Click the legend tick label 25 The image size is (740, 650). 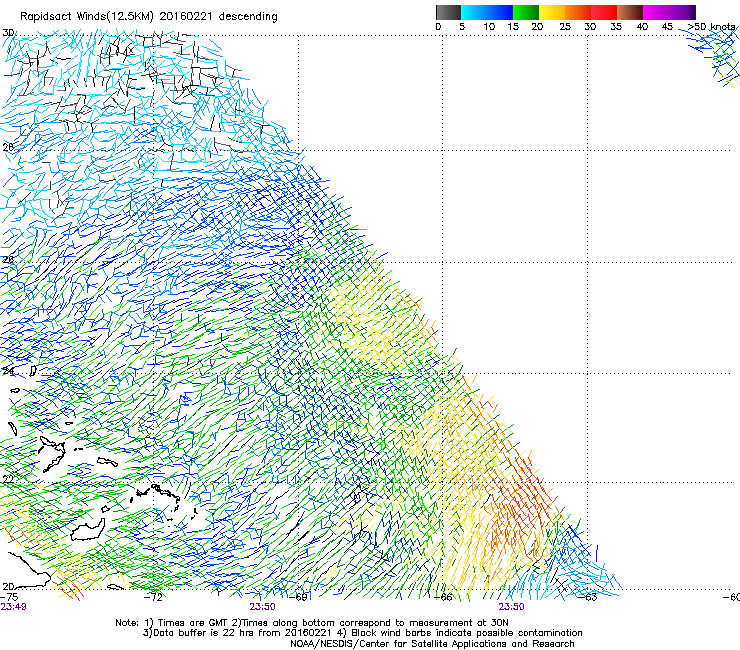pos(565,27)
